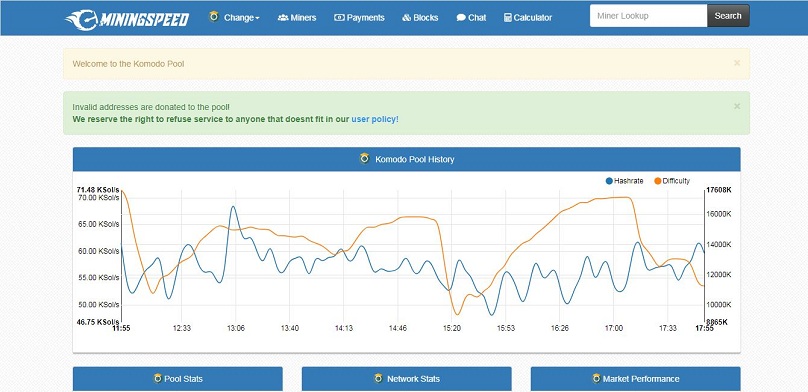Open the user policy link
808x392 pixels.
tap(375, 119)
